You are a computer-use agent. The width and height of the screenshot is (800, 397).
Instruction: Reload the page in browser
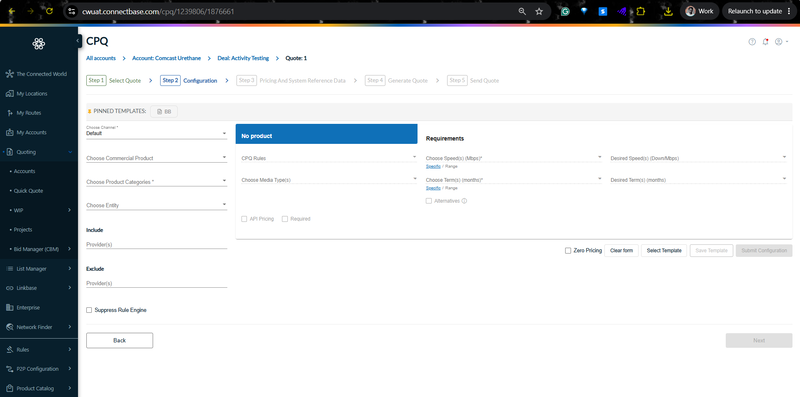pyautogui.click(x=49, y=11)
